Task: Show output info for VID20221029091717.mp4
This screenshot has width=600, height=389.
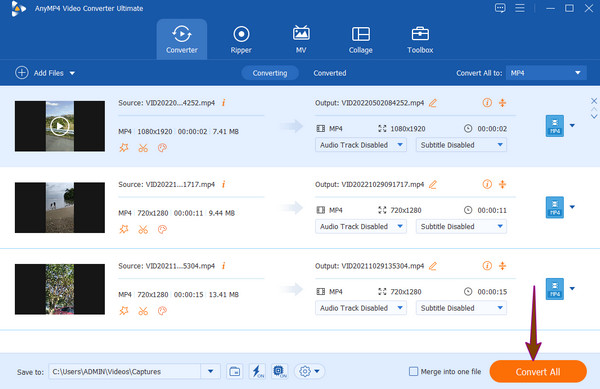Action: tap(487, 184)
